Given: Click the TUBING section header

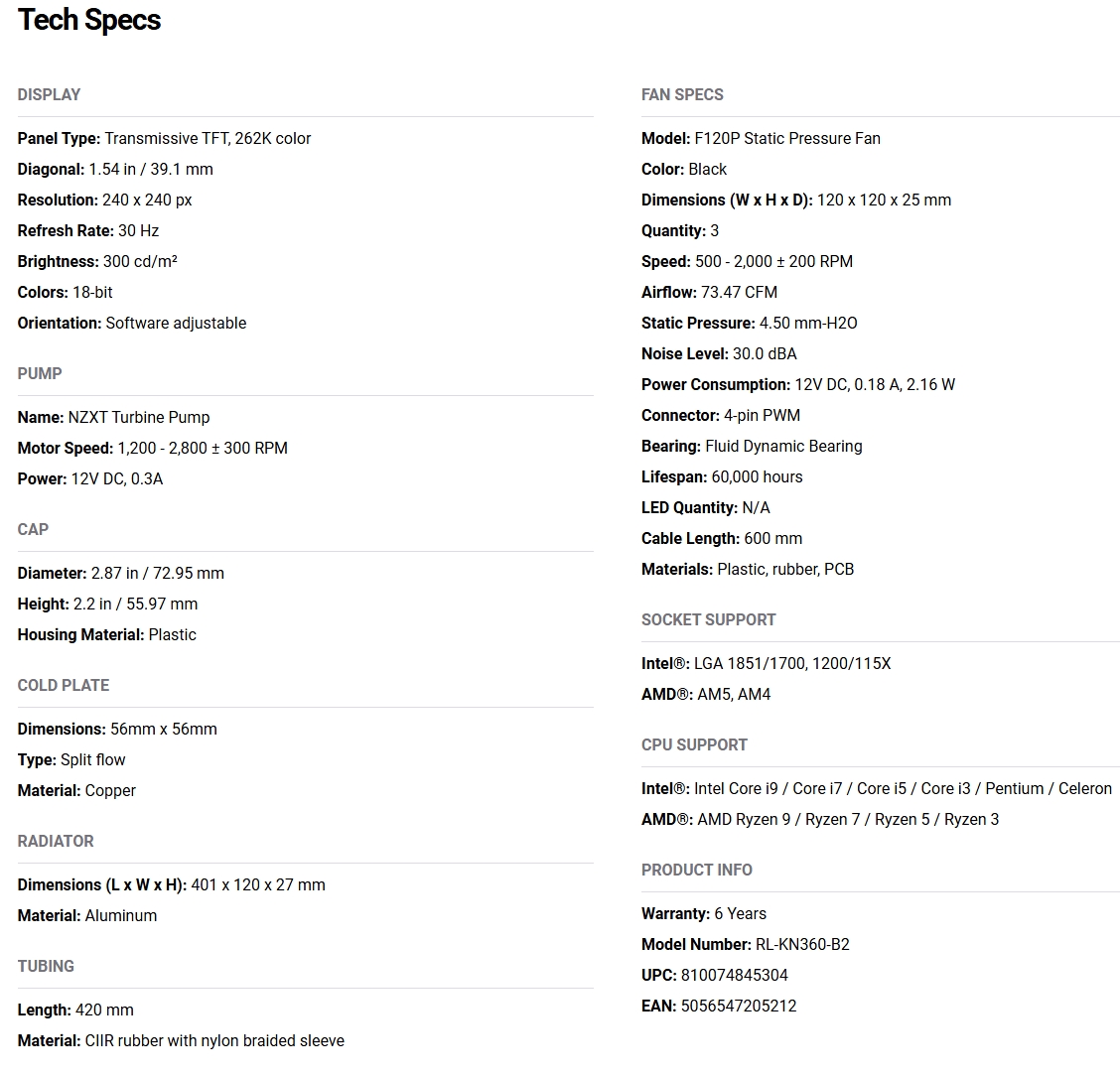Looking at the screenshot, I should click(x=46, y=966).
